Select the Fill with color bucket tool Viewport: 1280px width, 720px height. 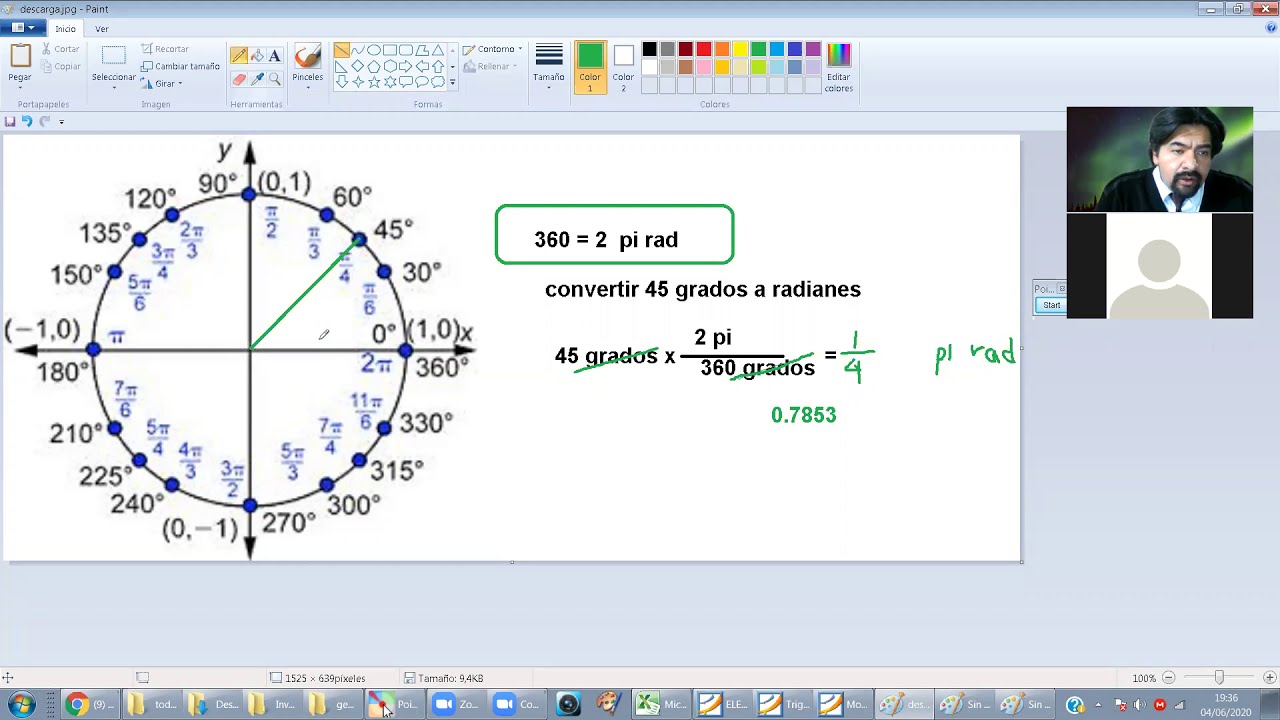click(257, 56)
